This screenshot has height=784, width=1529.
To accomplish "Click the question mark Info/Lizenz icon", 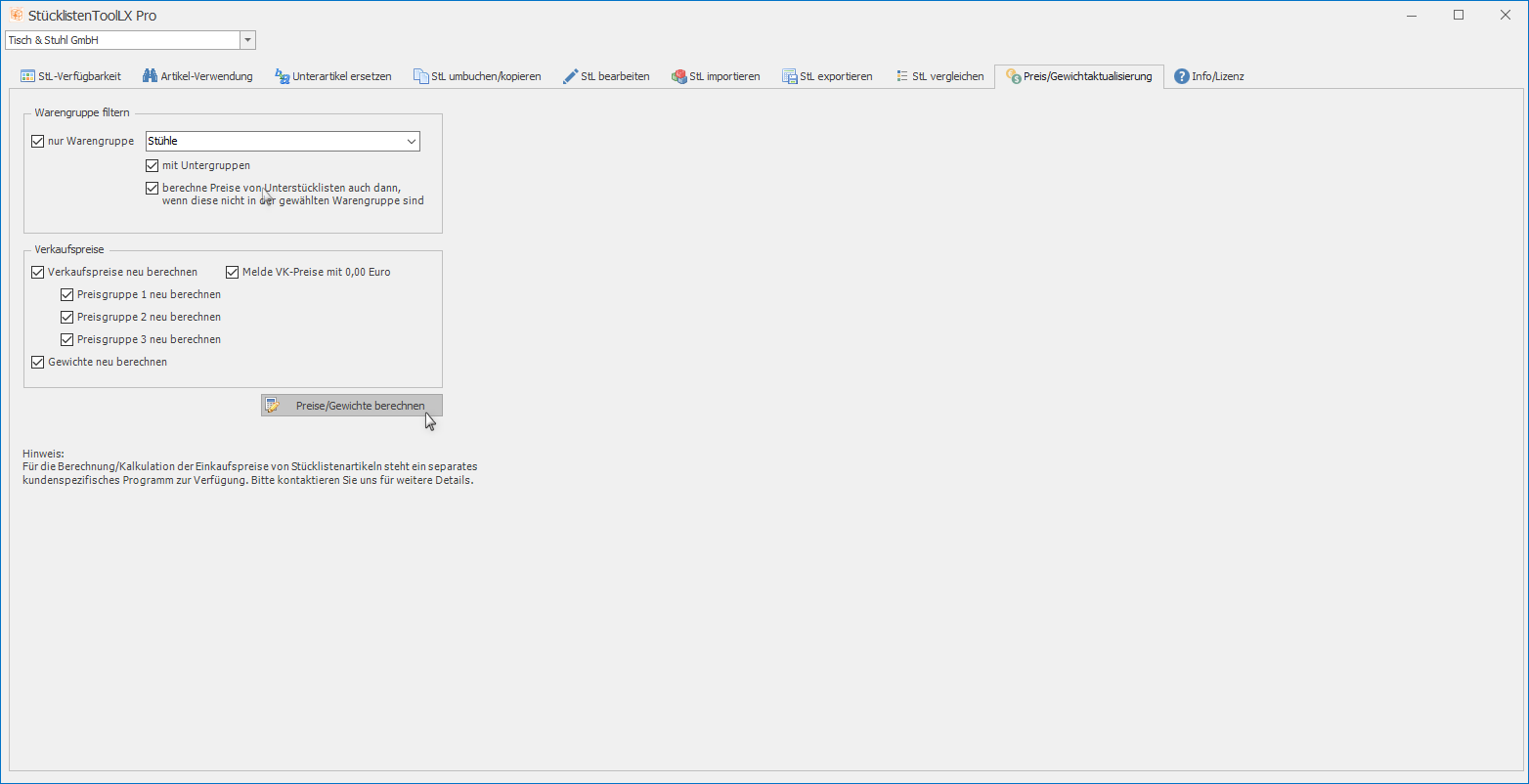I will coord(1181,76).
